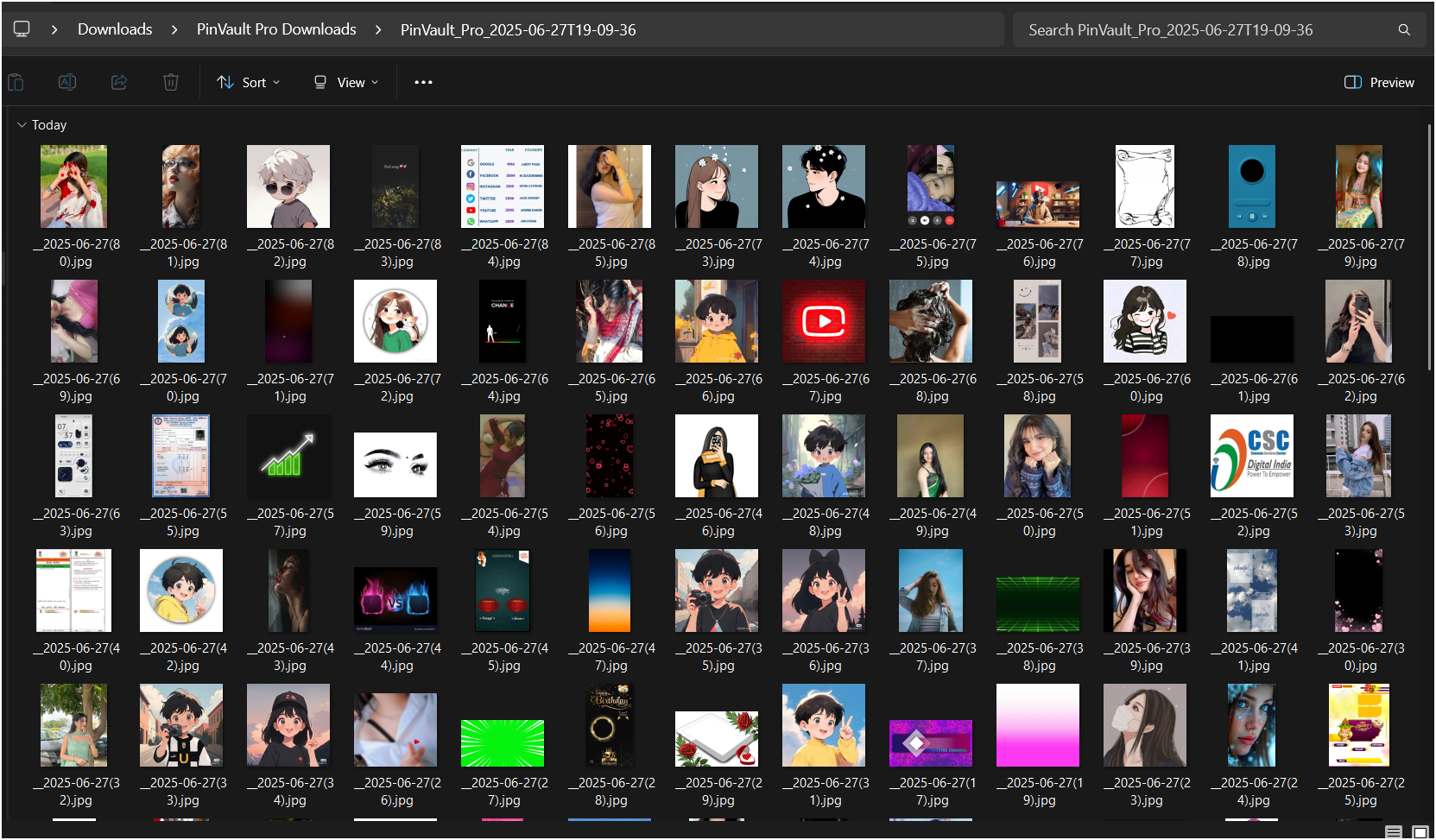
Task: Select the CSC Digital India logo (52).jpg
Action: (1252, 456)
